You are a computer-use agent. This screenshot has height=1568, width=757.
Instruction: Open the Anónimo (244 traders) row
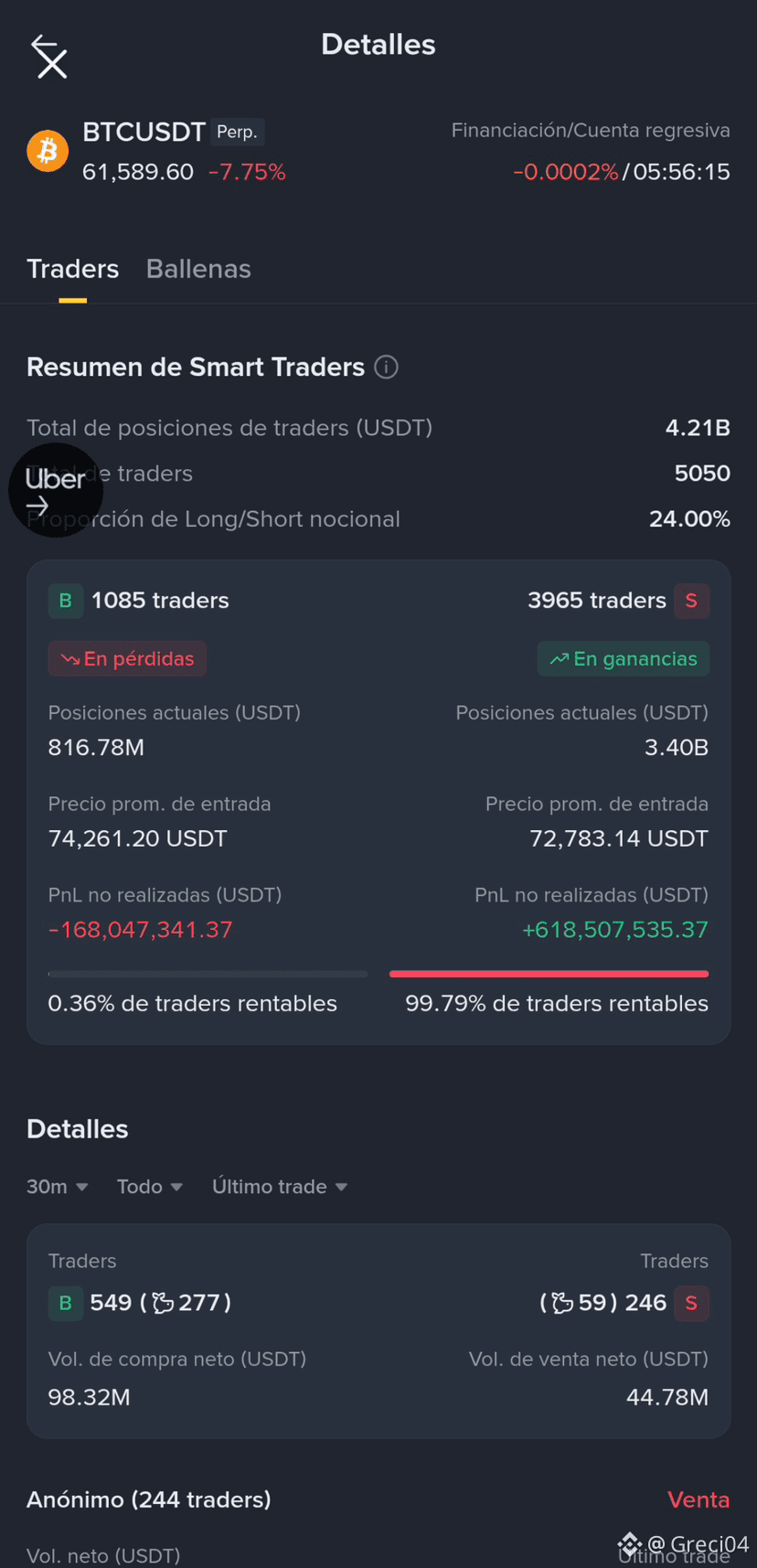click(378, 1499)
